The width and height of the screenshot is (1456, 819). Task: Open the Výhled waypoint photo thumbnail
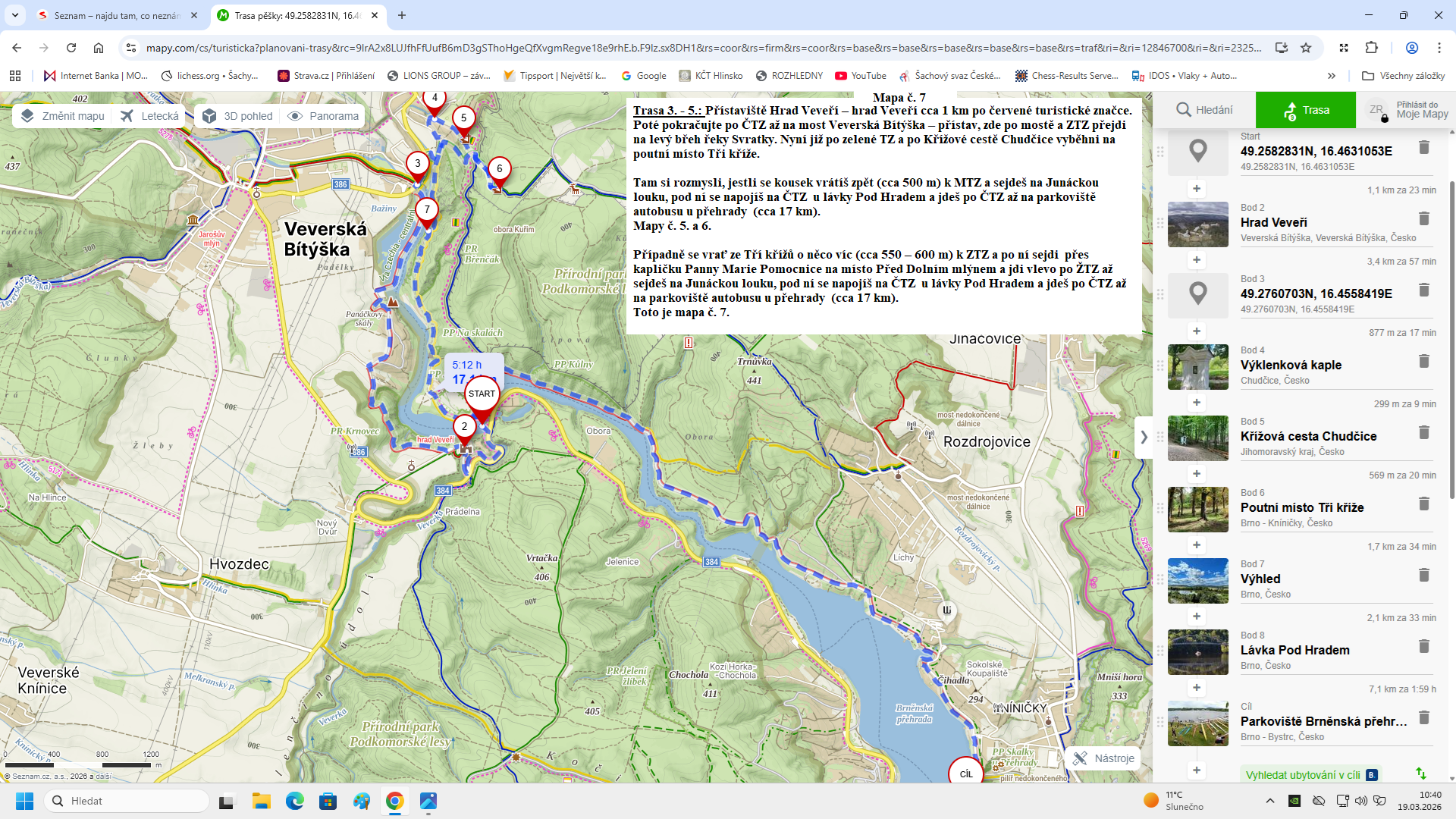[1197, 581]
